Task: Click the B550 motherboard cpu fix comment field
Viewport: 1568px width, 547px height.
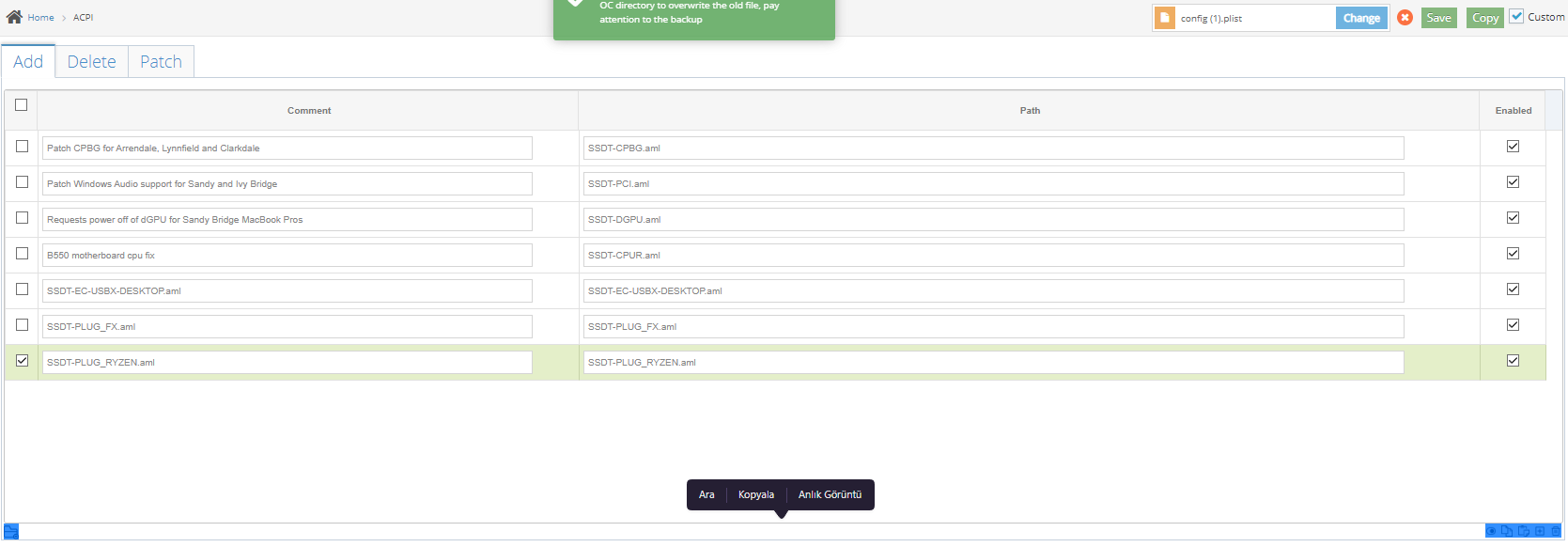Action: point(287,256)
